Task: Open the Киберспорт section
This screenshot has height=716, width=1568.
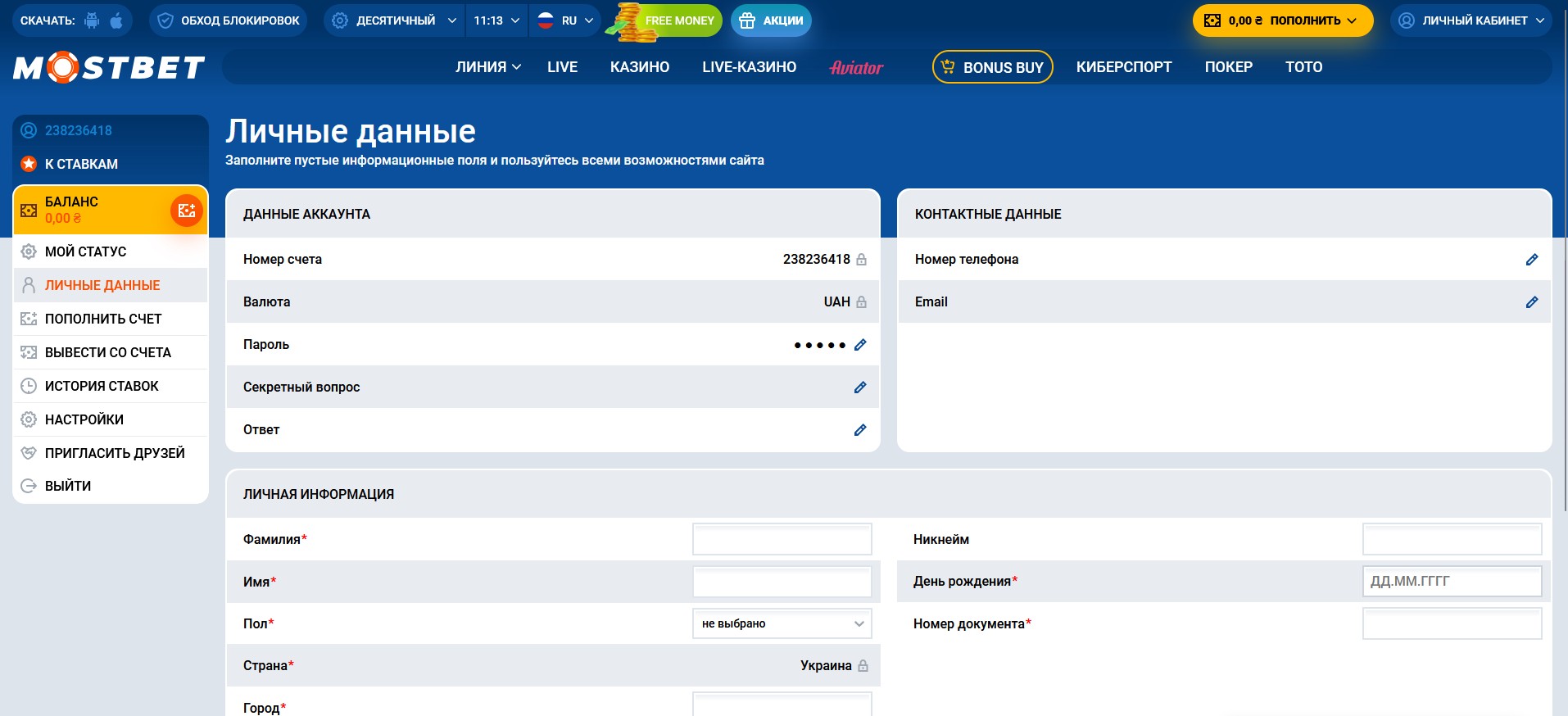Action: coord(1124,67)
